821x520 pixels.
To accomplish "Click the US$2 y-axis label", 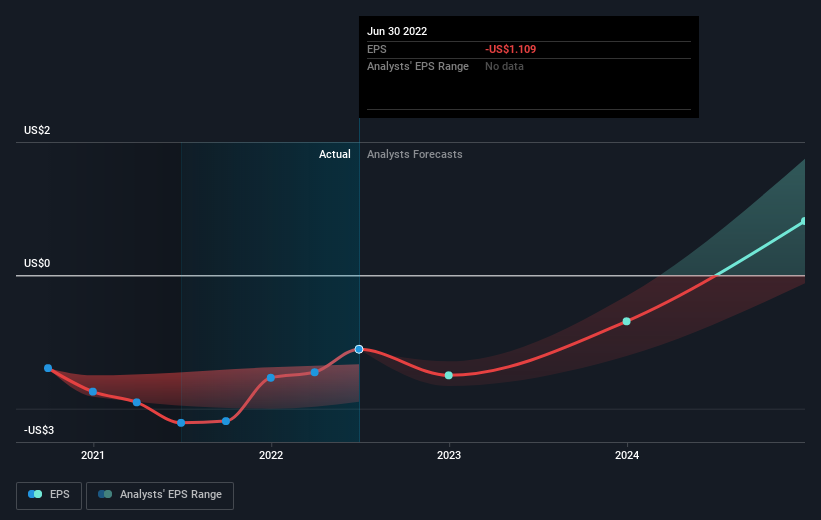I will (37, 130).
